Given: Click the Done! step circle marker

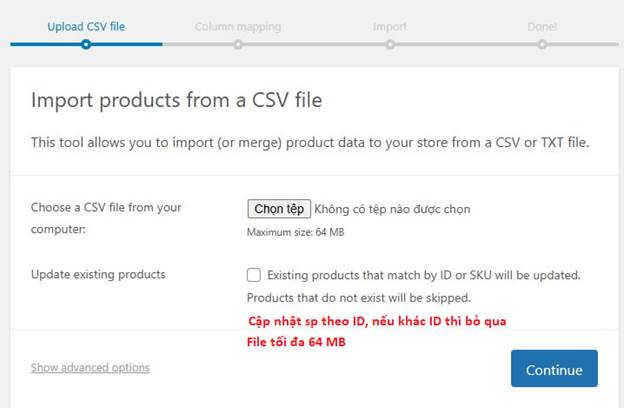Looking at the screenshot, I should coord(542,44).
